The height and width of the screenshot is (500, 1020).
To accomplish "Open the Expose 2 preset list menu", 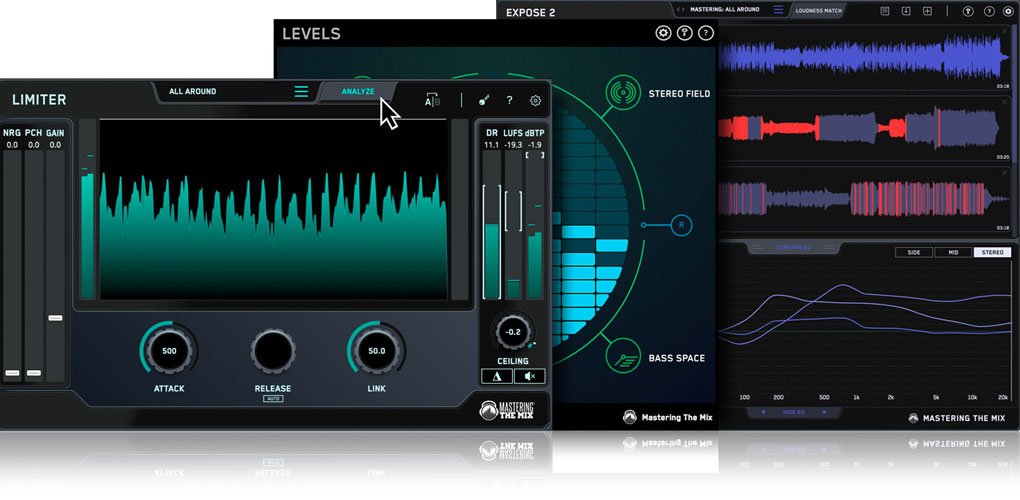I will 777,10.
